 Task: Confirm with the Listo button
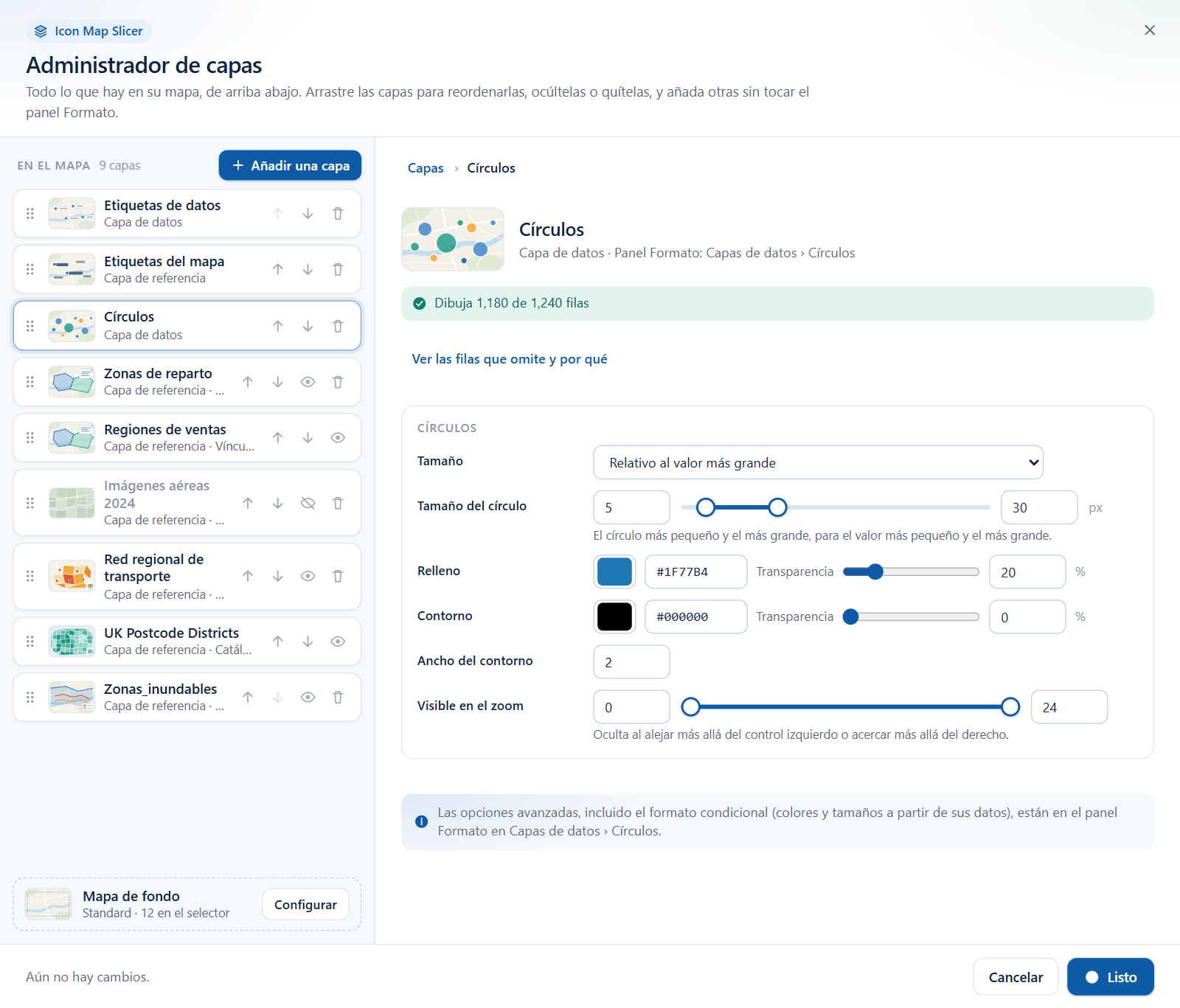(x=1111, y=977)
